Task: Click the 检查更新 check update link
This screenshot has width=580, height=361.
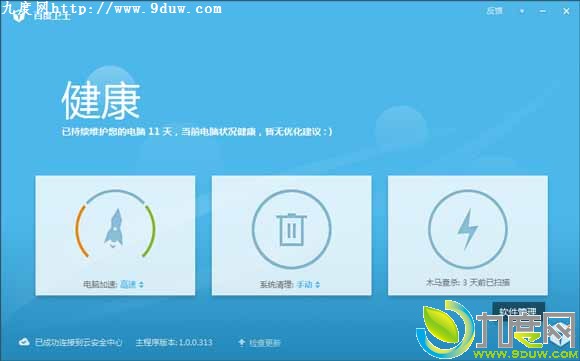Action: click(265, 343)
